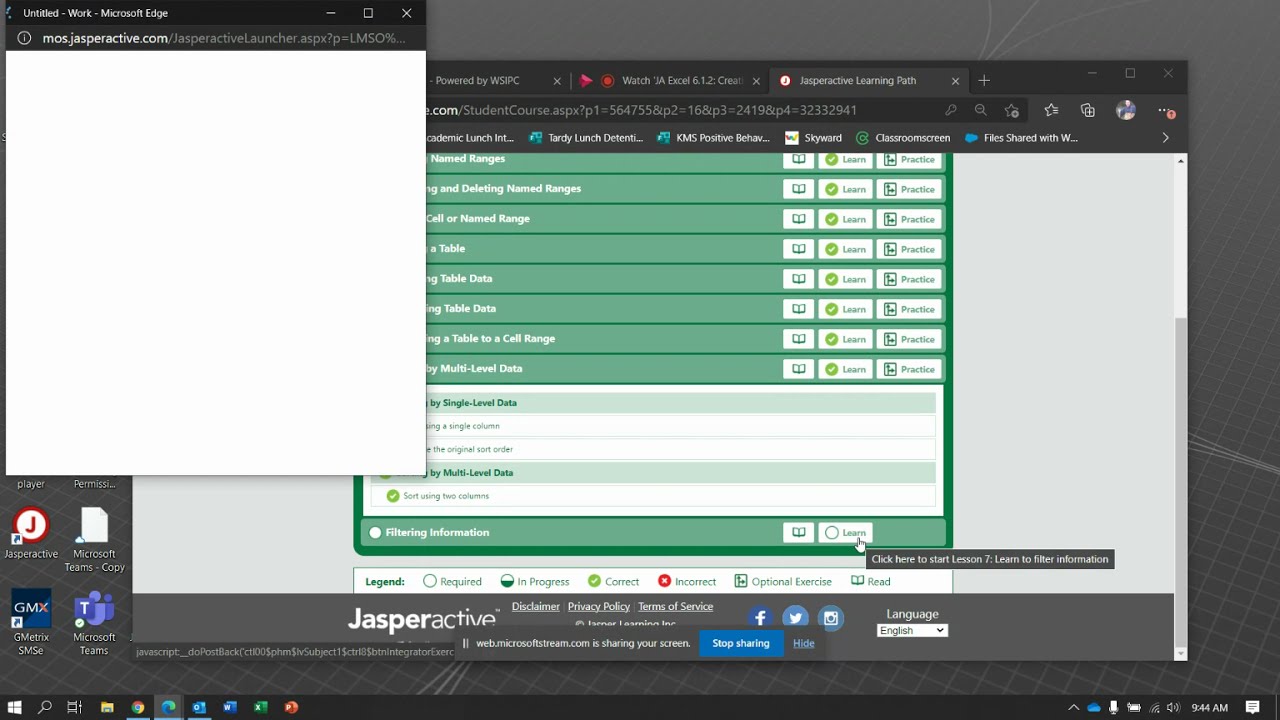Open Read book icon for Cell or Named Range row
Viewport: 1280px width, 720px height.
[x=798, y=219]
